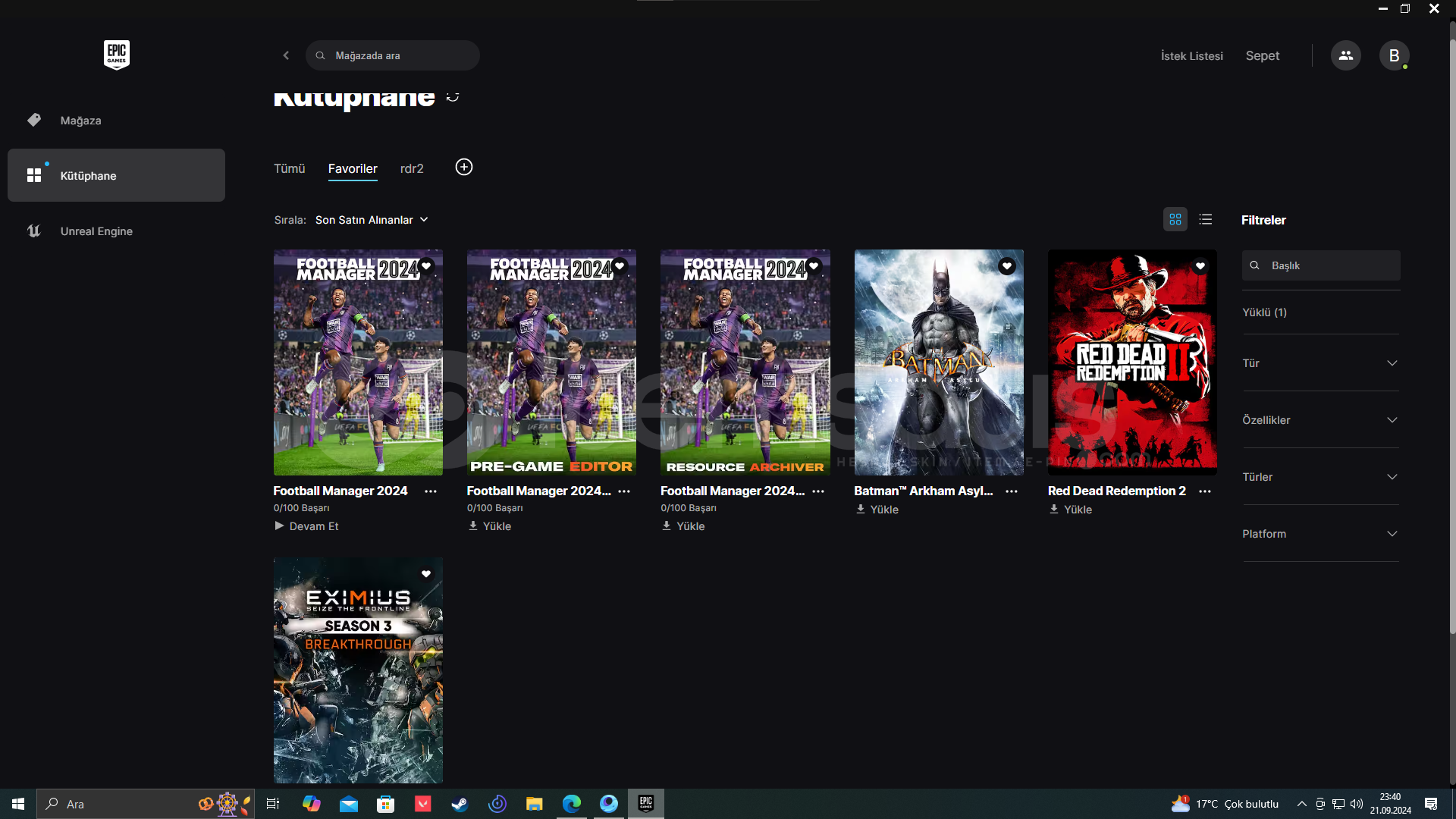
Task: Open the Copilot icon on taskbar
Action: click(312, 804)
